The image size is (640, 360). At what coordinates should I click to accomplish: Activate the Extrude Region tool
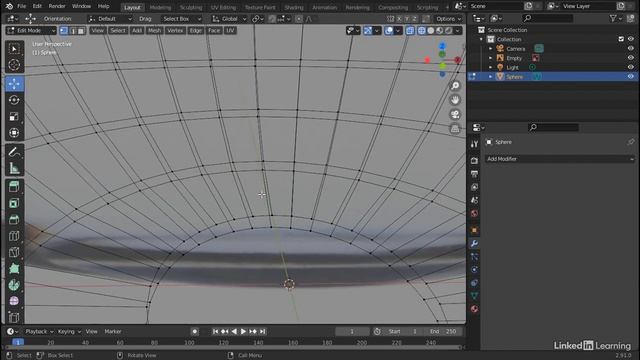pos(14,187)
